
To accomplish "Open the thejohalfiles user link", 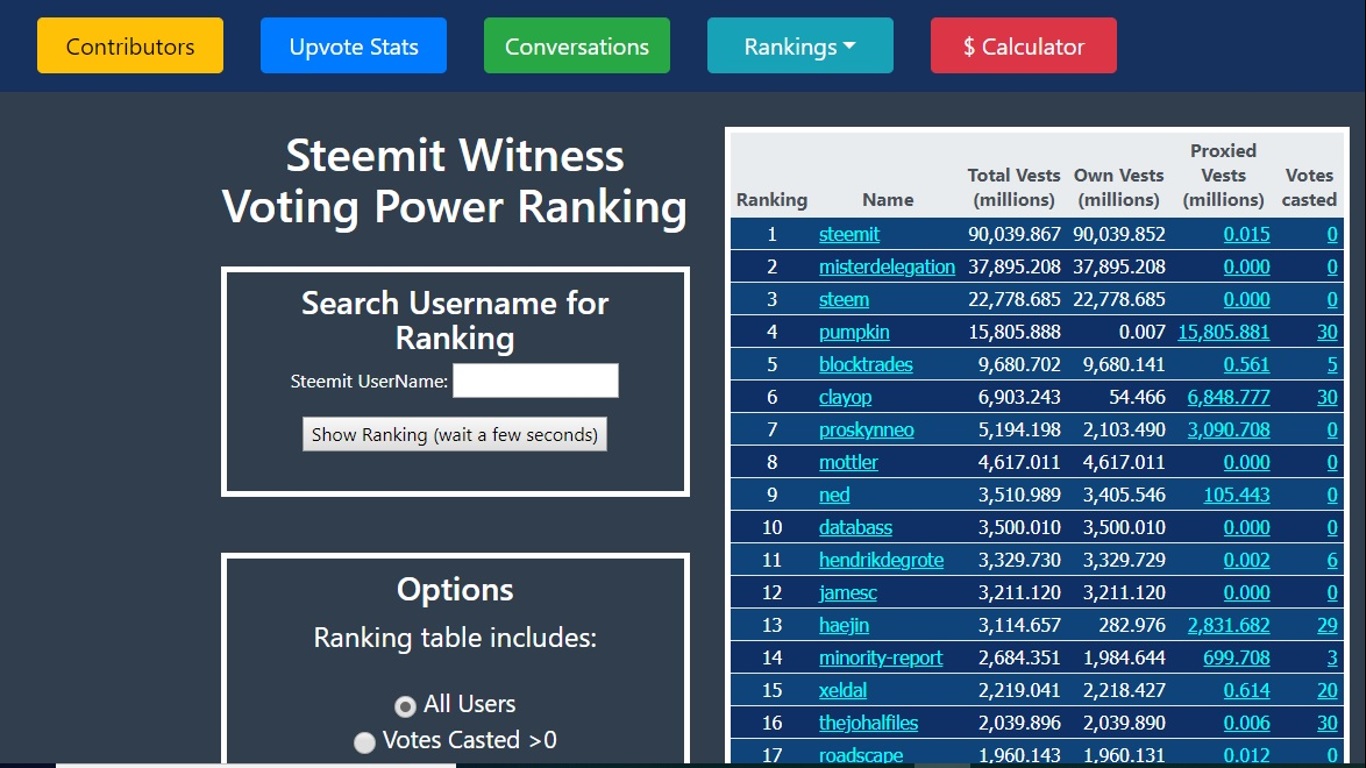I will click(868, 723).
